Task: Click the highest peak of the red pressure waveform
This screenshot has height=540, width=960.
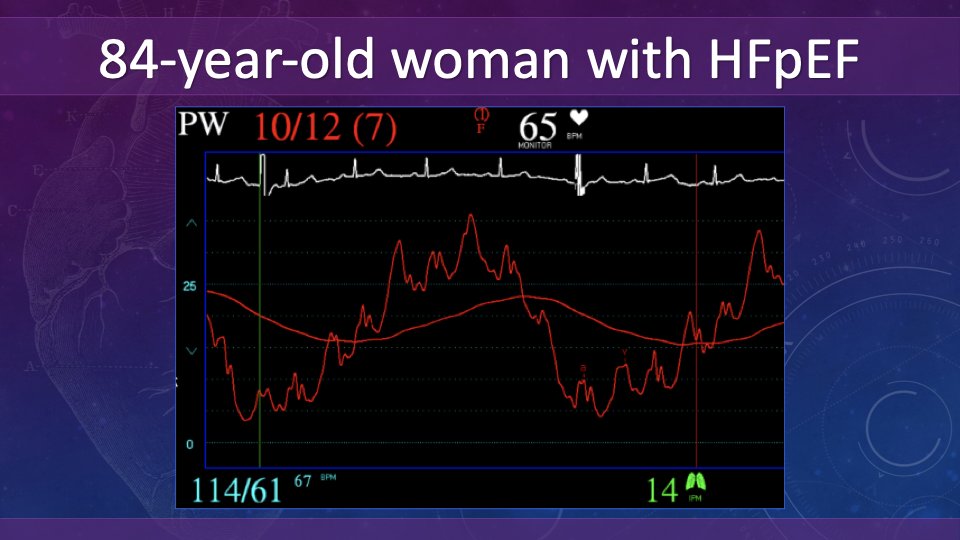Action: pos(470,216)
